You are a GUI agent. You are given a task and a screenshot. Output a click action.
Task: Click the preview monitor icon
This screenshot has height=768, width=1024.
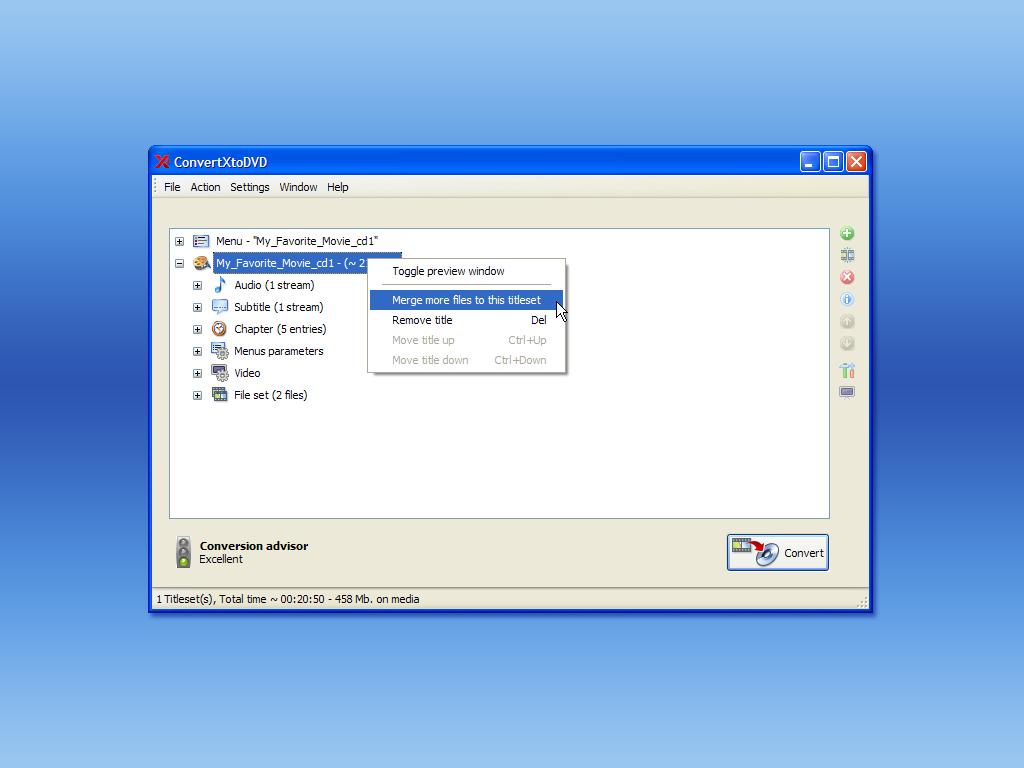[847, 392]
